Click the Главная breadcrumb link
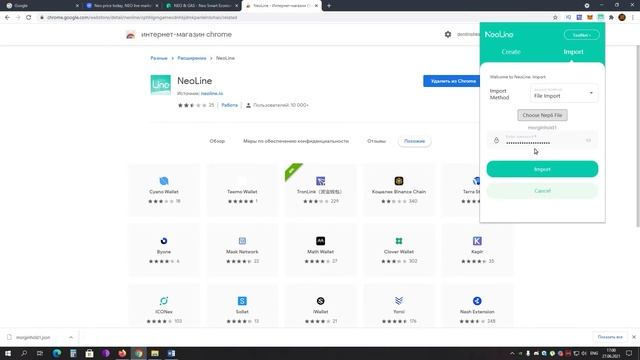The height and width of the screenshot is (360, 640). (x=159, y=58)
